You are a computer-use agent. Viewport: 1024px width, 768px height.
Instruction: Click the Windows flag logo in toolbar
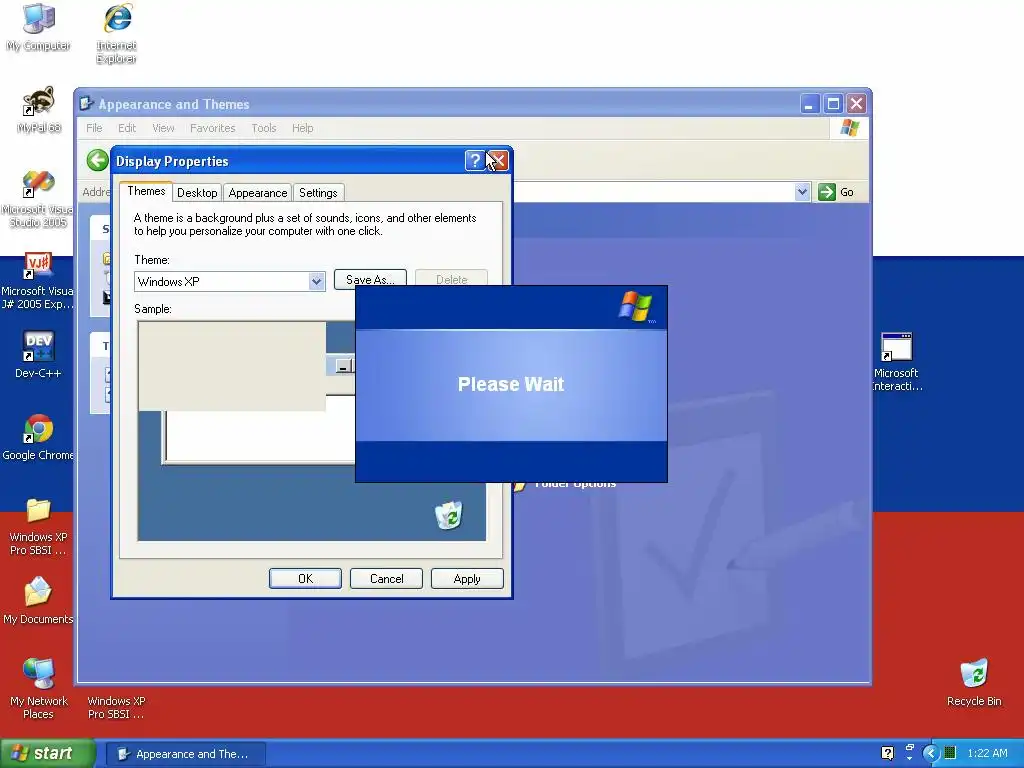coord(850,127)
